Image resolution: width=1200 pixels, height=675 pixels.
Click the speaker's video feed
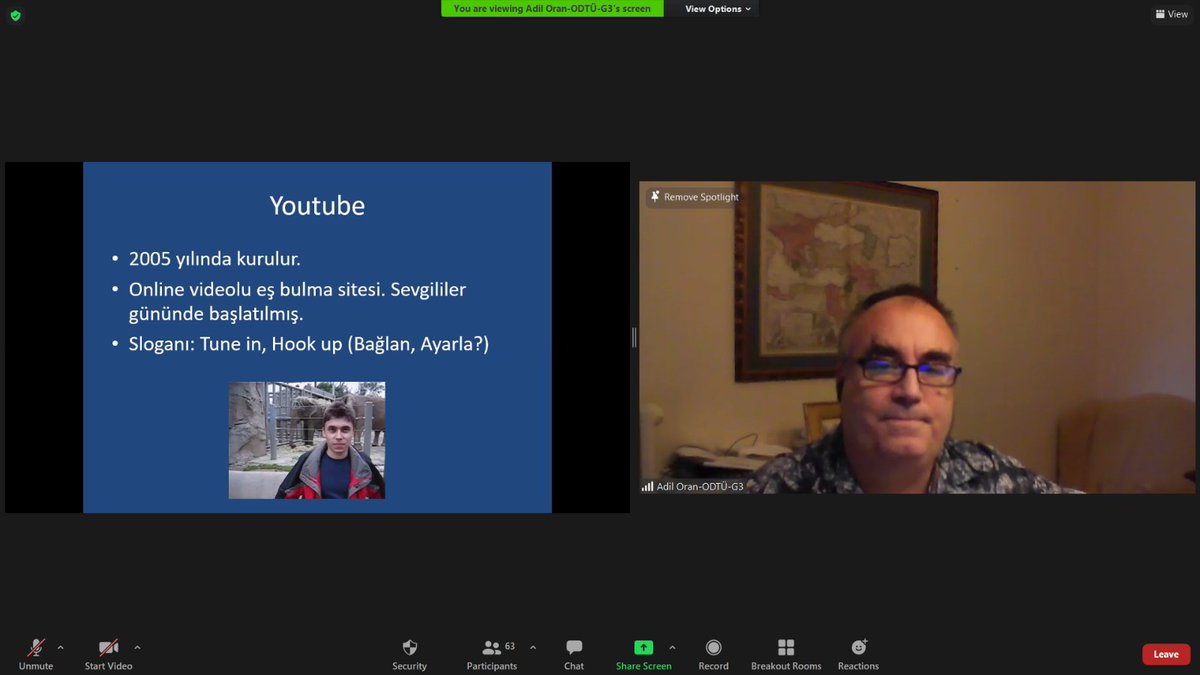[x=917, y=337]
